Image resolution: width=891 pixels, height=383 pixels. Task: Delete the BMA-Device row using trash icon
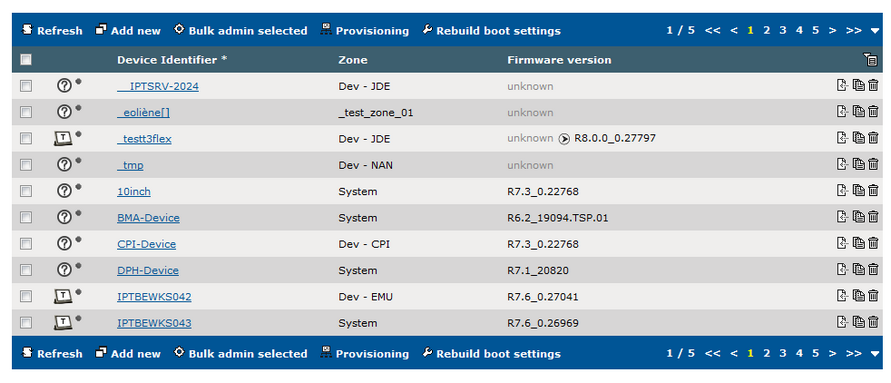click(x=873, y=217)
